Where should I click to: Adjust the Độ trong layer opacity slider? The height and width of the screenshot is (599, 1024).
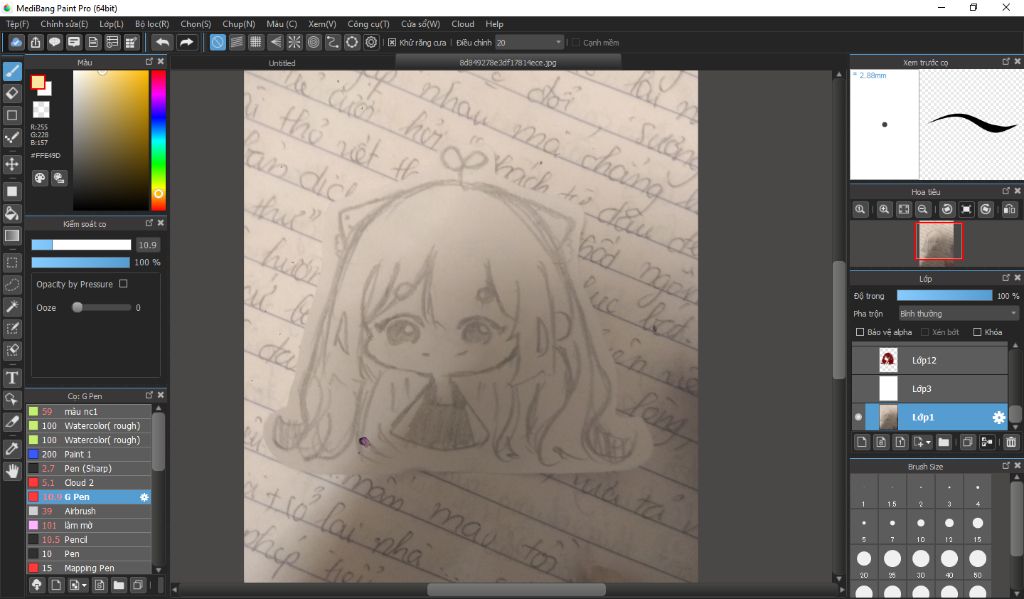point(944,296)
